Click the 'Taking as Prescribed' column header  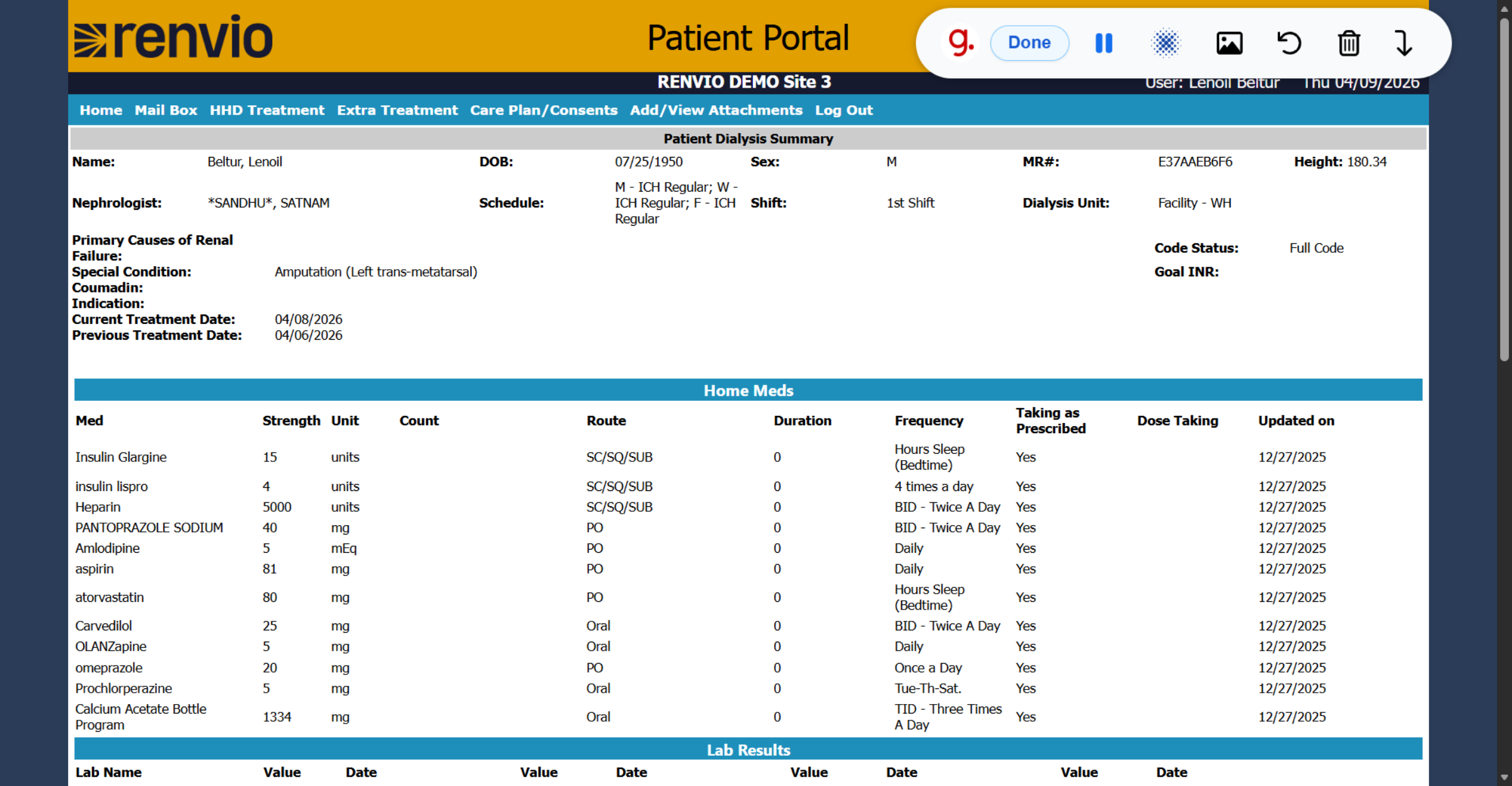1051,420
